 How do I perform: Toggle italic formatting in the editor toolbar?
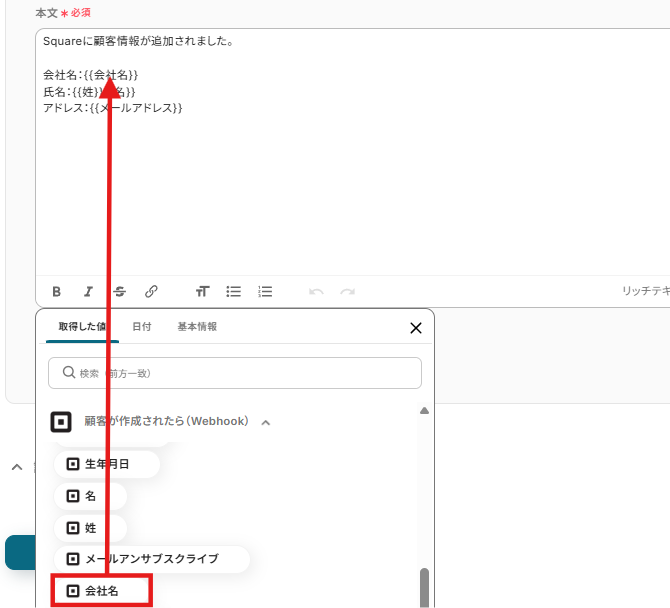click(x=88, y=291)
